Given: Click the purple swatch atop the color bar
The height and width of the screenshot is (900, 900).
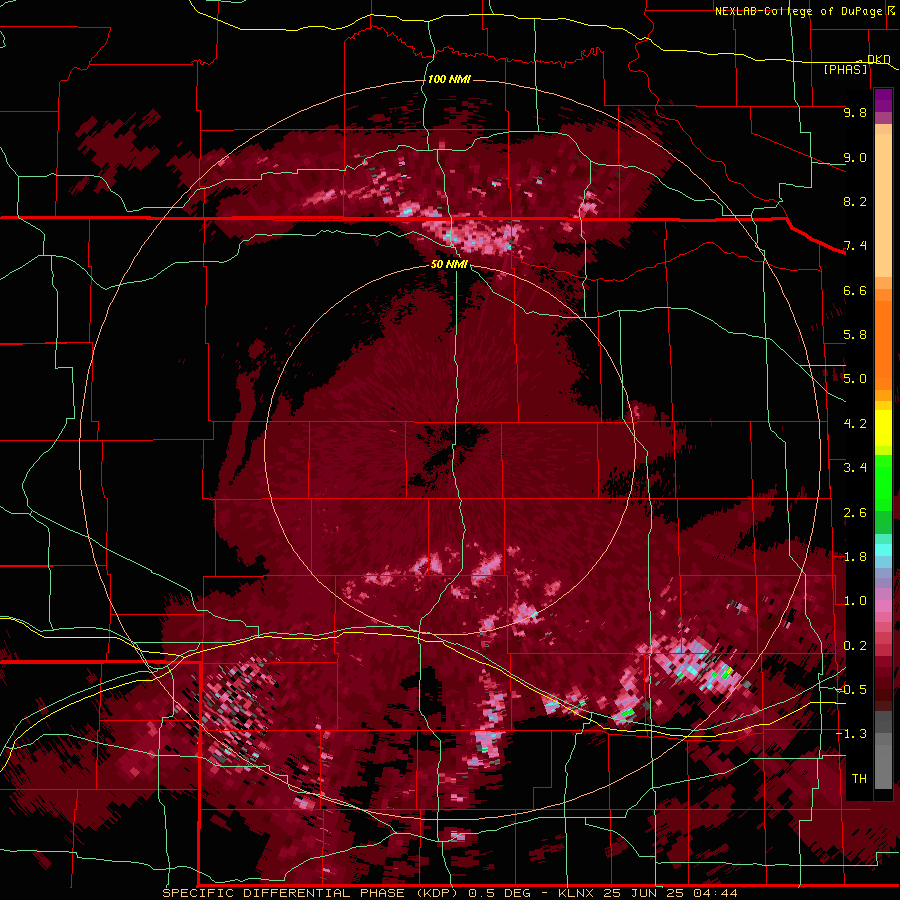Looking at the screenshot, I should (x=883, y=100).
